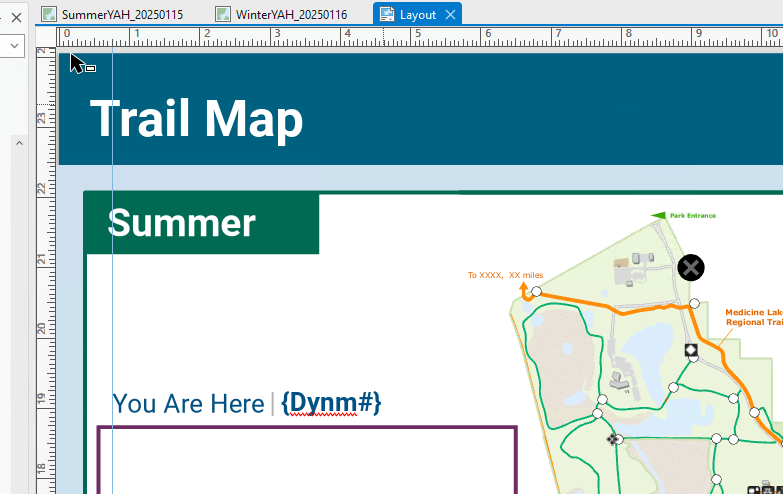
Task: Select the Park Entrance label
Action: [x=693, y=216]
